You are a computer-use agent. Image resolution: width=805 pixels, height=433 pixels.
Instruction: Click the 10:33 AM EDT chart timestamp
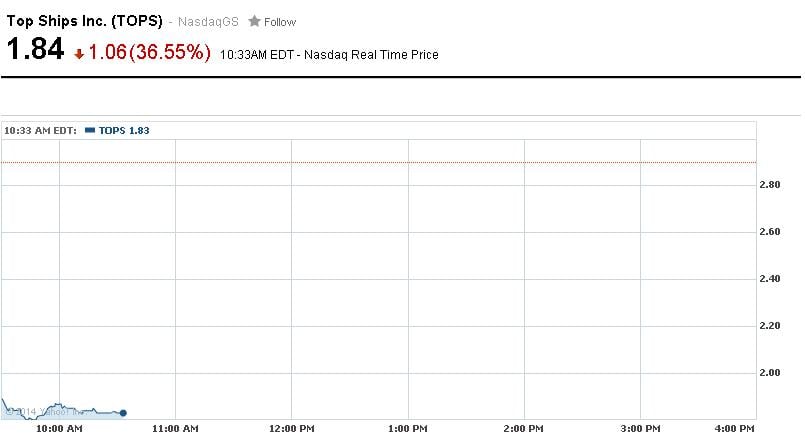(x=40, y=130)
